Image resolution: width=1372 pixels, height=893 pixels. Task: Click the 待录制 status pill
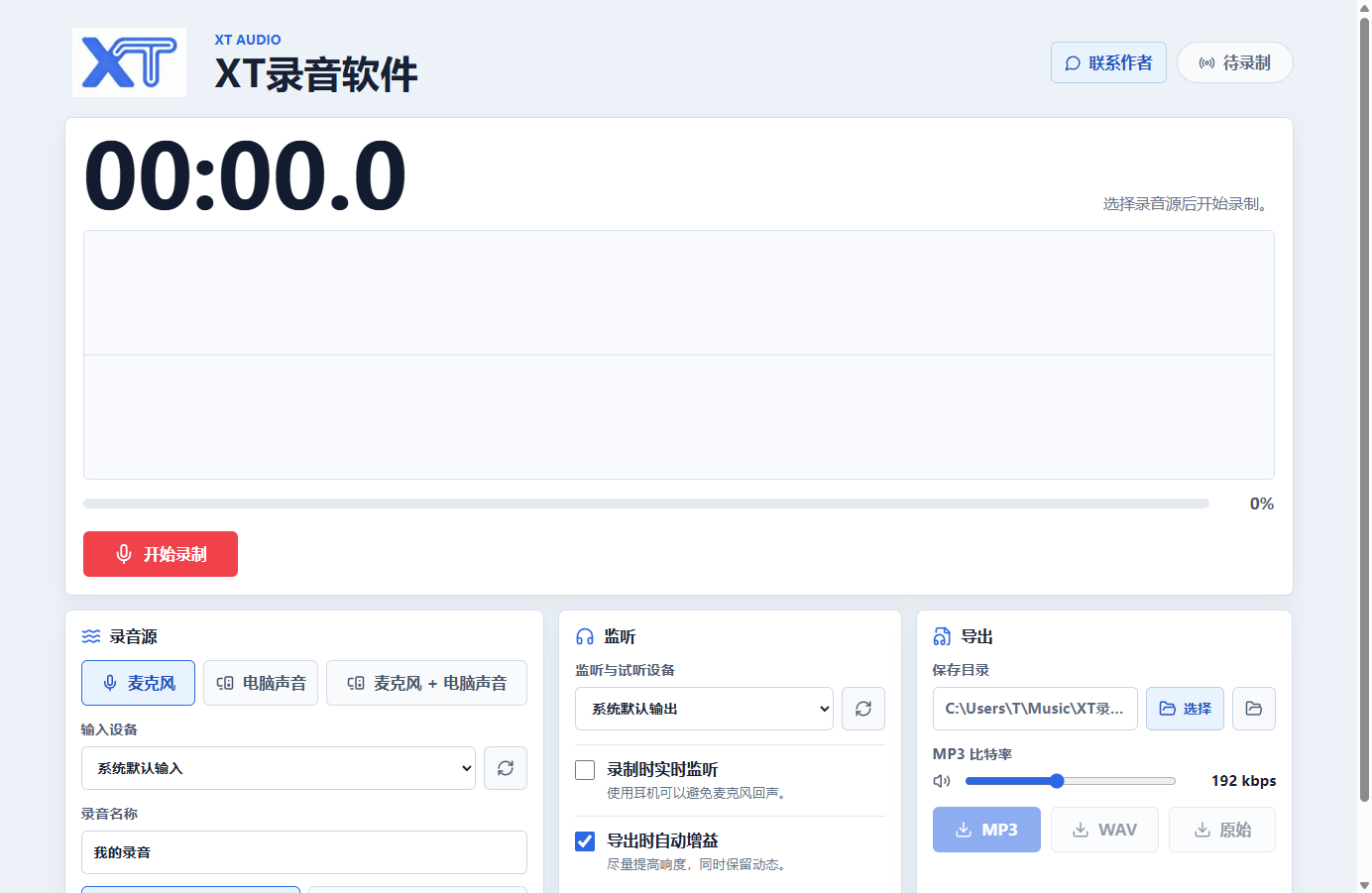pyautogui.click(x=1234, y=62)
